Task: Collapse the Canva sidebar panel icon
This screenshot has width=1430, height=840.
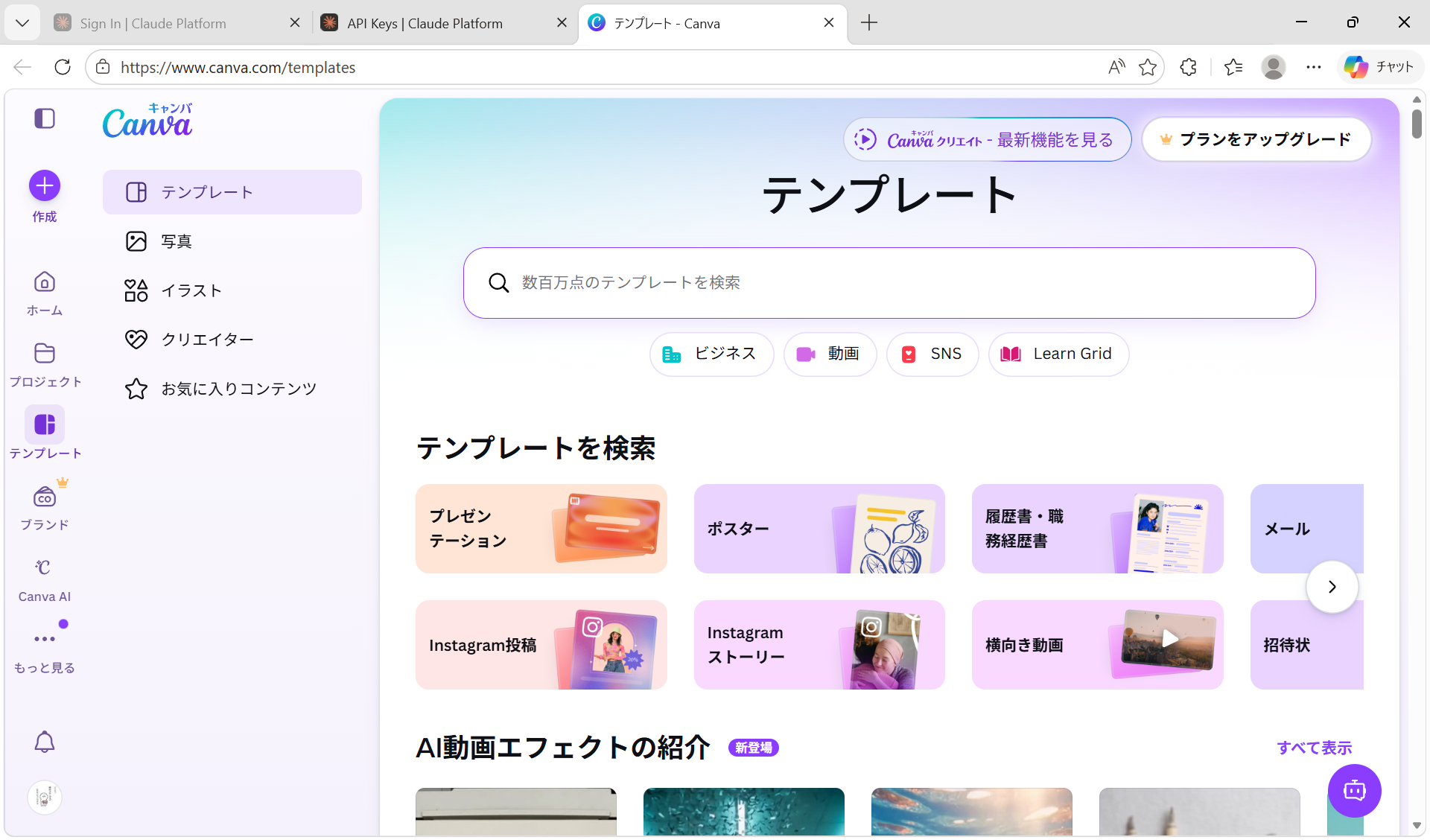Action: (x=45, y=118)
